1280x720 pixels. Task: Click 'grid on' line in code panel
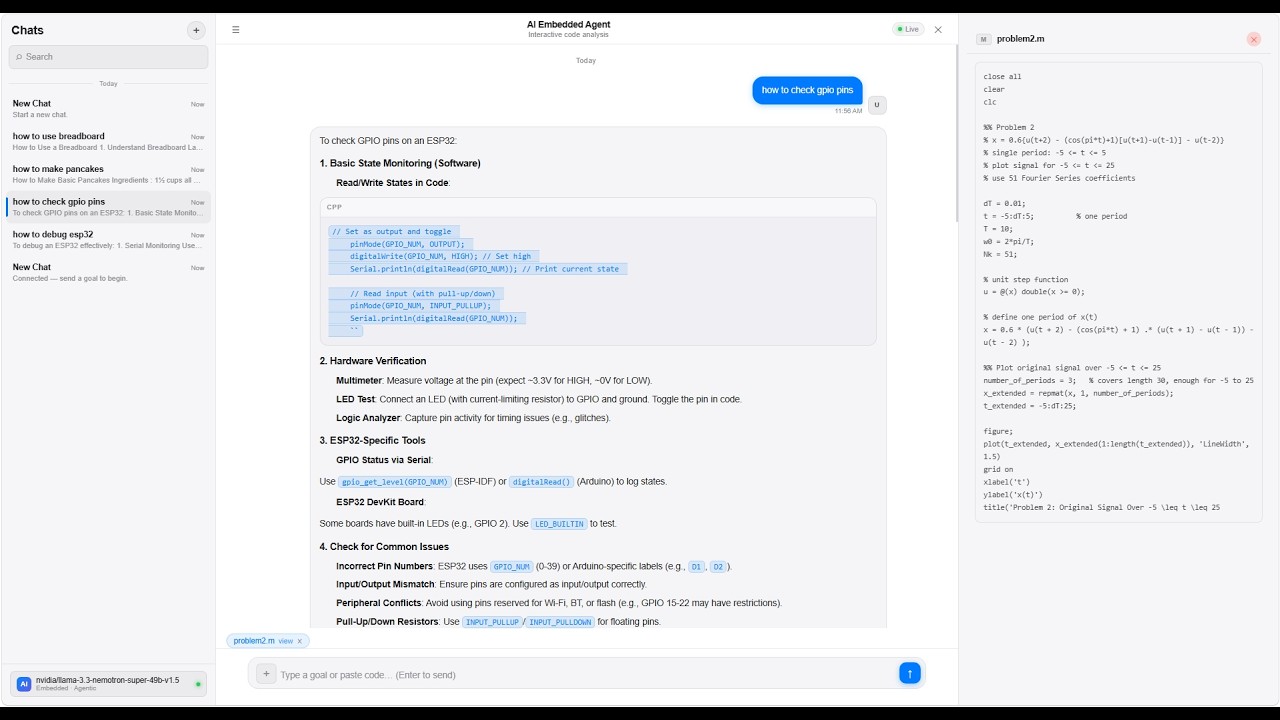coord(998,469)
